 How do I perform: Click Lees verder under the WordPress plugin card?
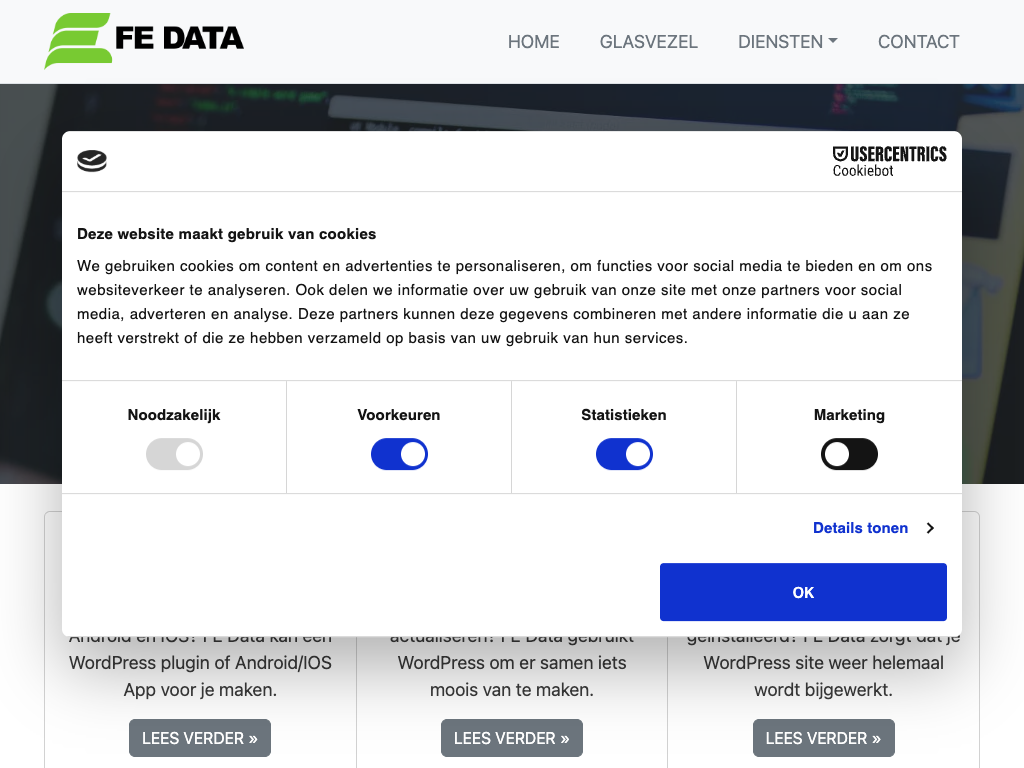coord(200,738)
